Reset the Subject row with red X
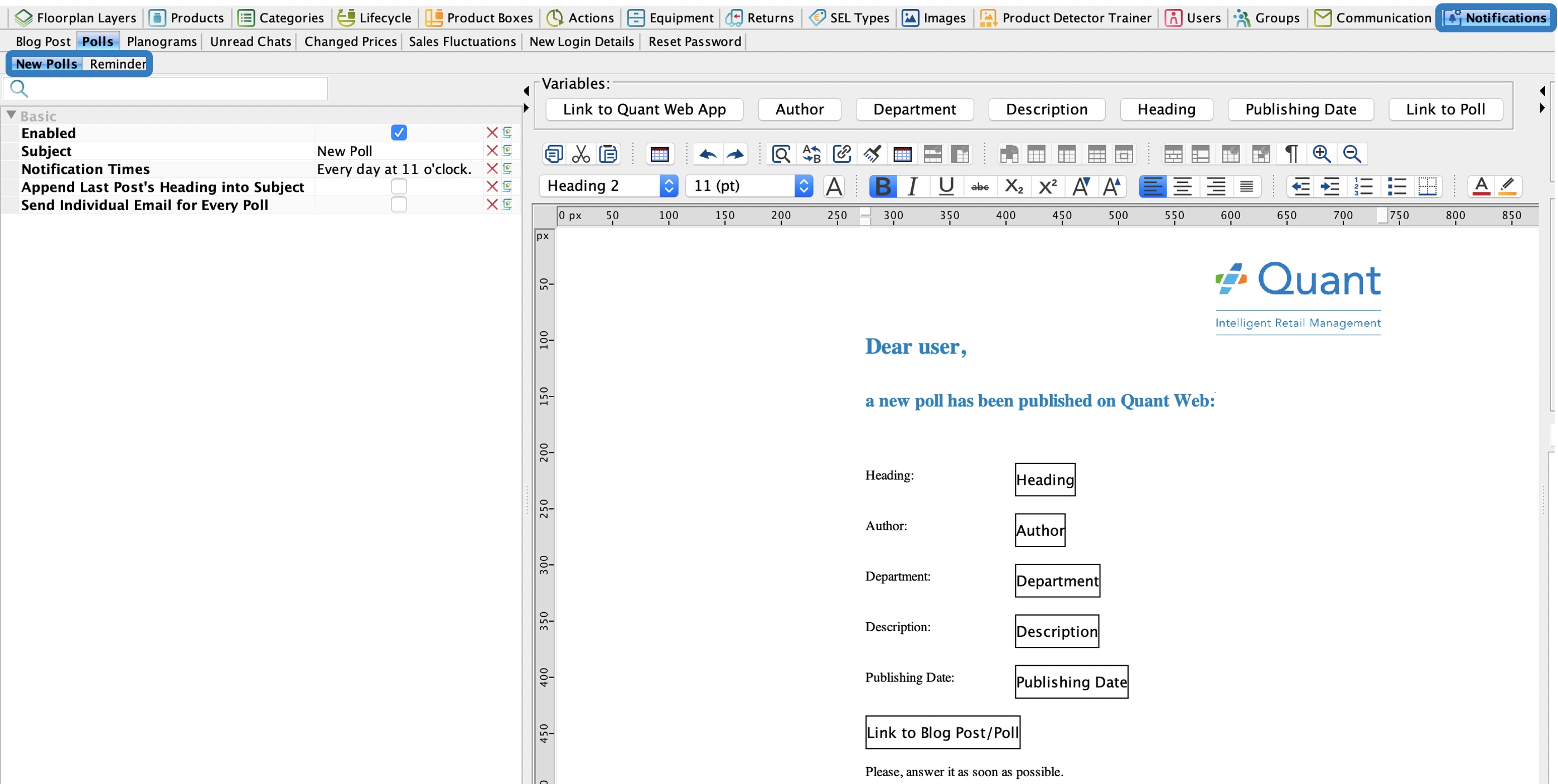 [x=492, y=151]
